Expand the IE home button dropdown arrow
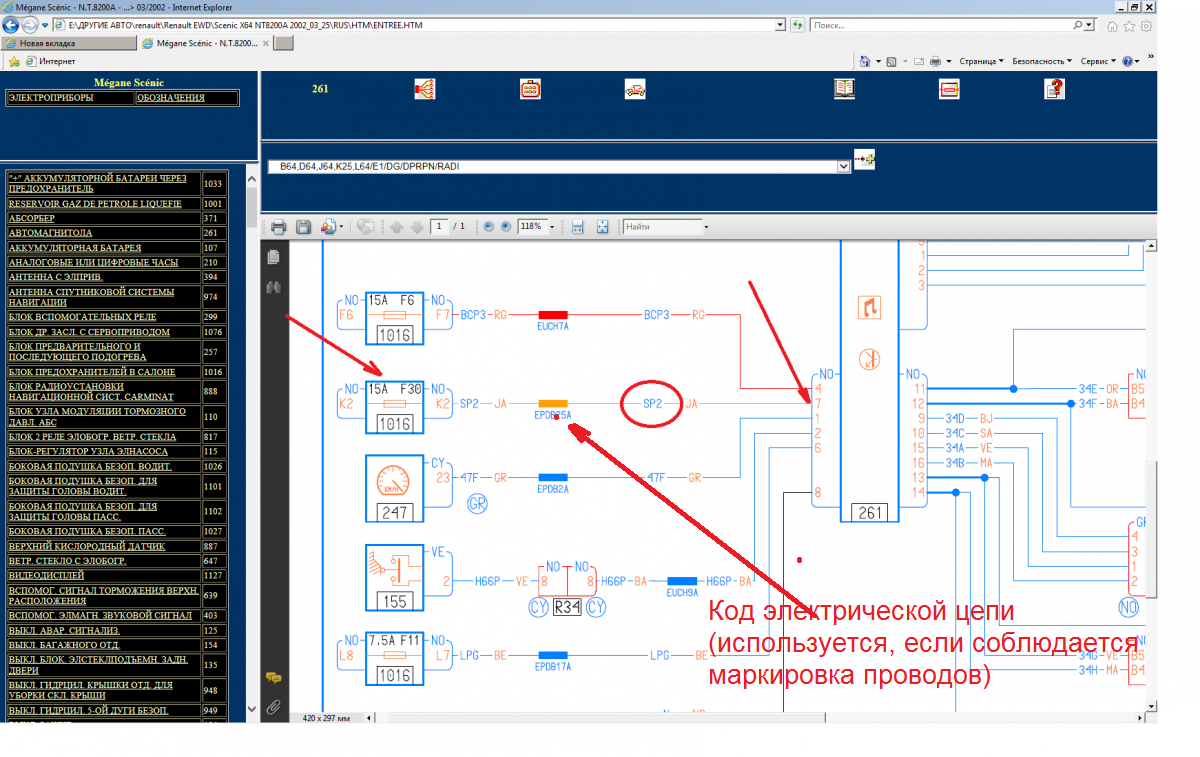This screenshot has height=757, width=1200. click(876, 61)
